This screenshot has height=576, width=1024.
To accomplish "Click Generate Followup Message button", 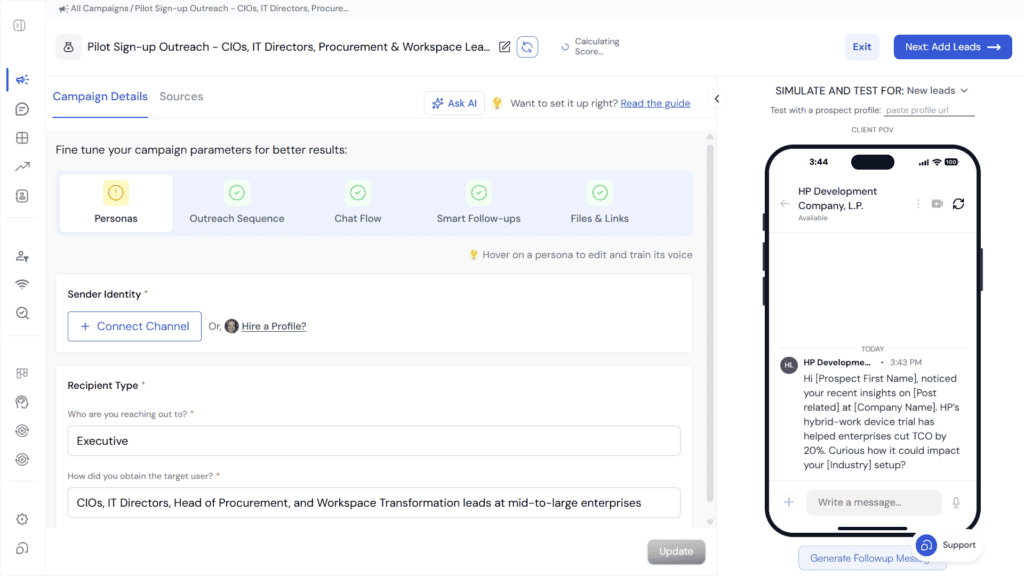I will point(872,558).
